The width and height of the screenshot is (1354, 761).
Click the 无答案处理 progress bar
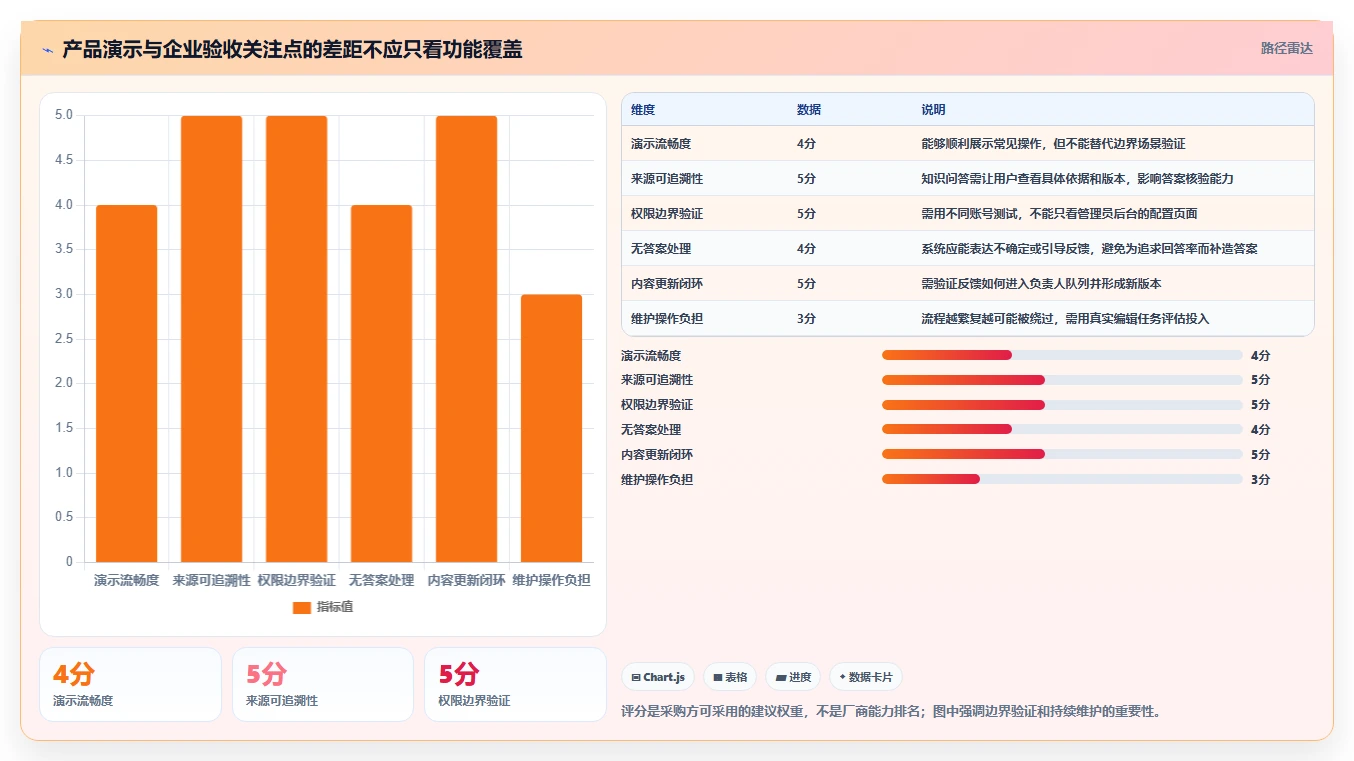[1062, 429]
